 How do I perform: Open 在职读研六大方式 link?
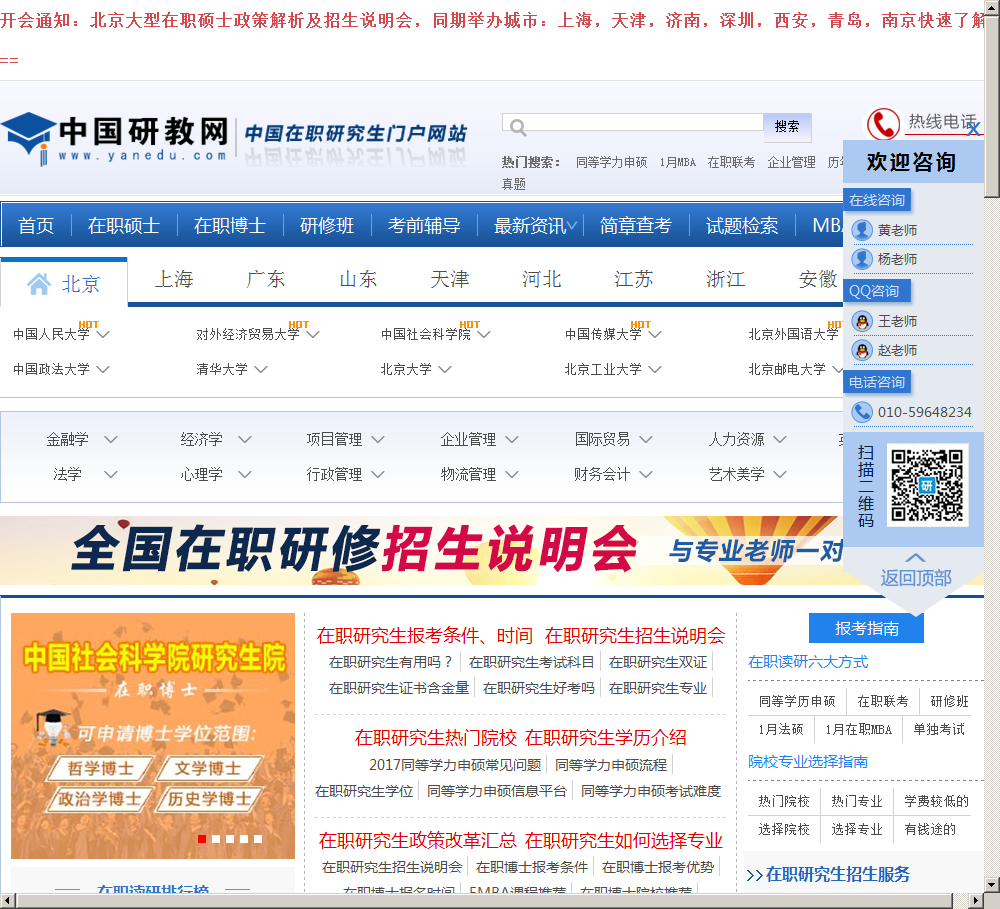808,661
